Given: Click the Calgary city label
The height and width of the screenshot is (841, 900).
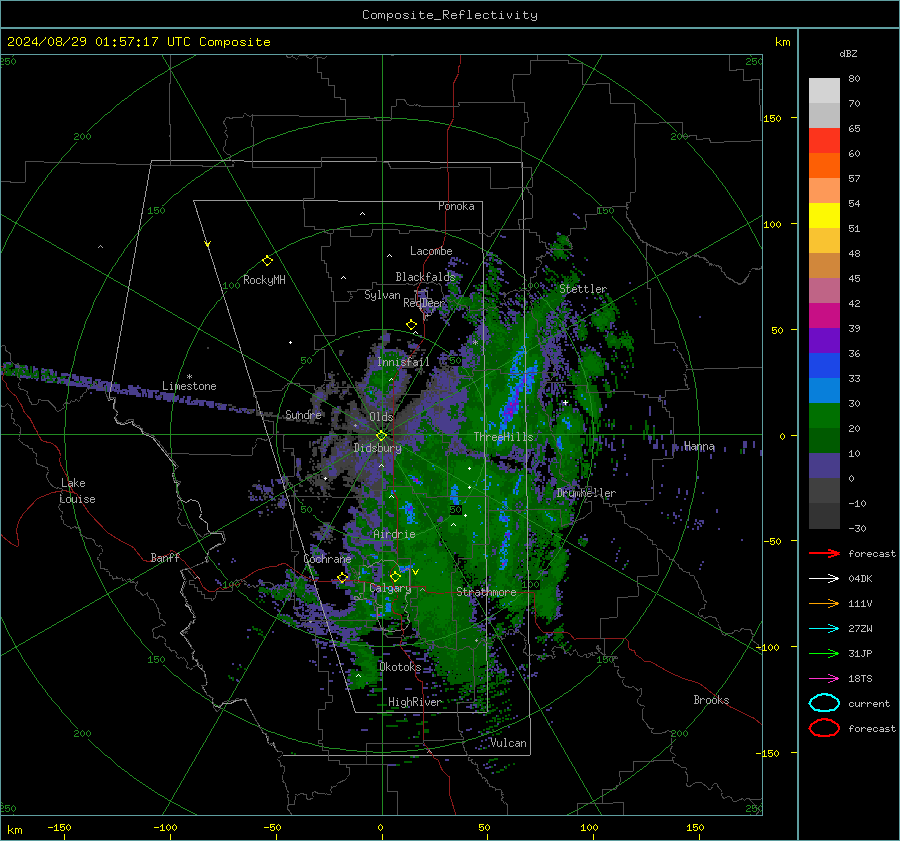Looking at the screenshot, I should [390, 588].
